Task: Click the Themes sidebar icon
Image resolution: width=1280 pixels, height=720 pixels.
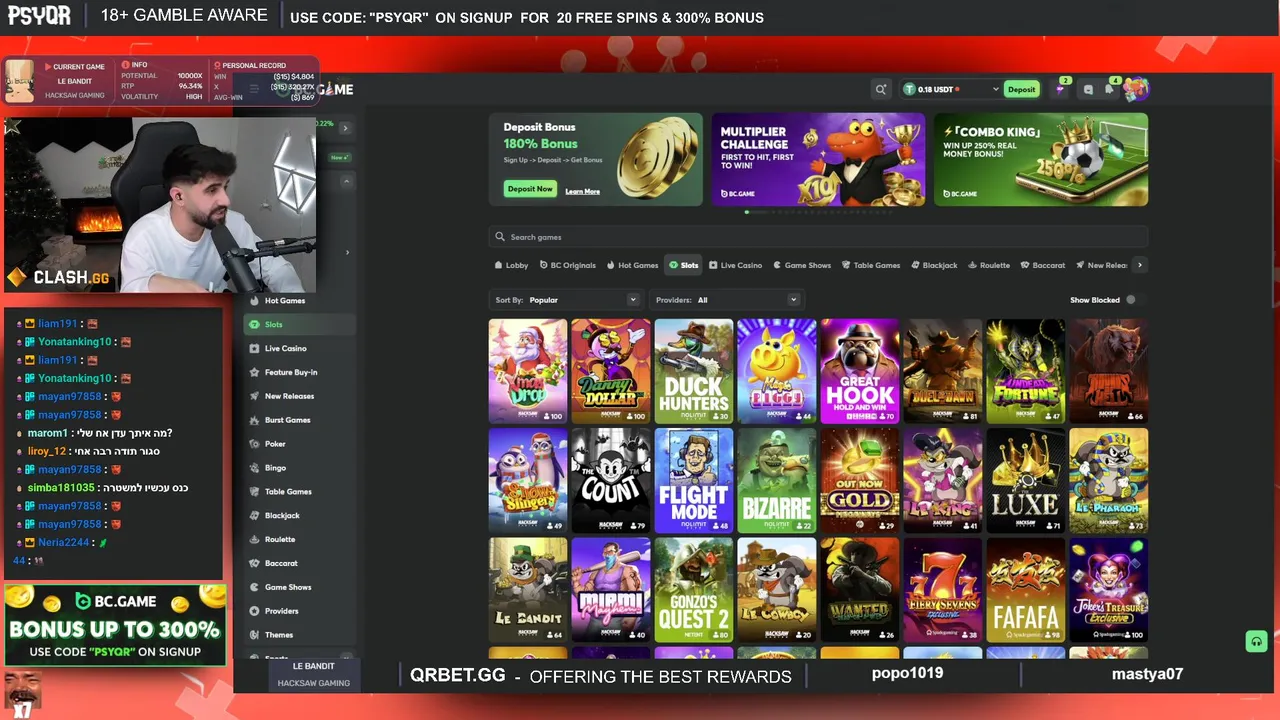Action: coord(254,635)
